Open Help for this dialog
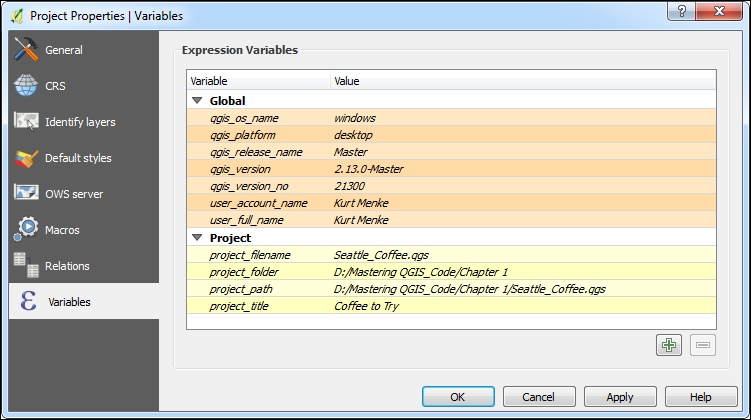This screenshot has width=751, height=420. click(700, 397)
